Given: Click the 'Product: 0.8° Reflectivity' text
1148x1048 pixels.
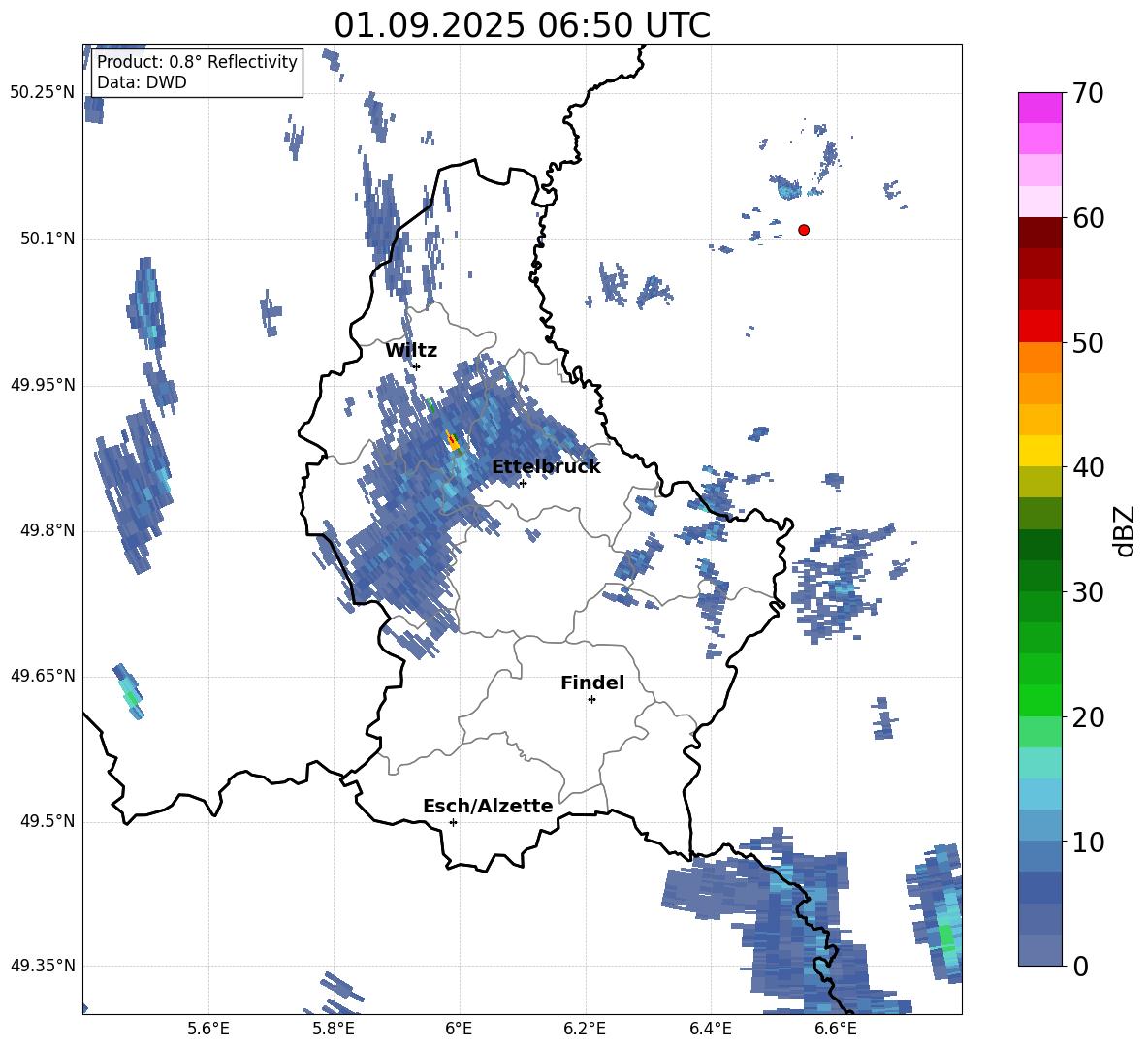Looking at the screenshot, I should (197, 62).
